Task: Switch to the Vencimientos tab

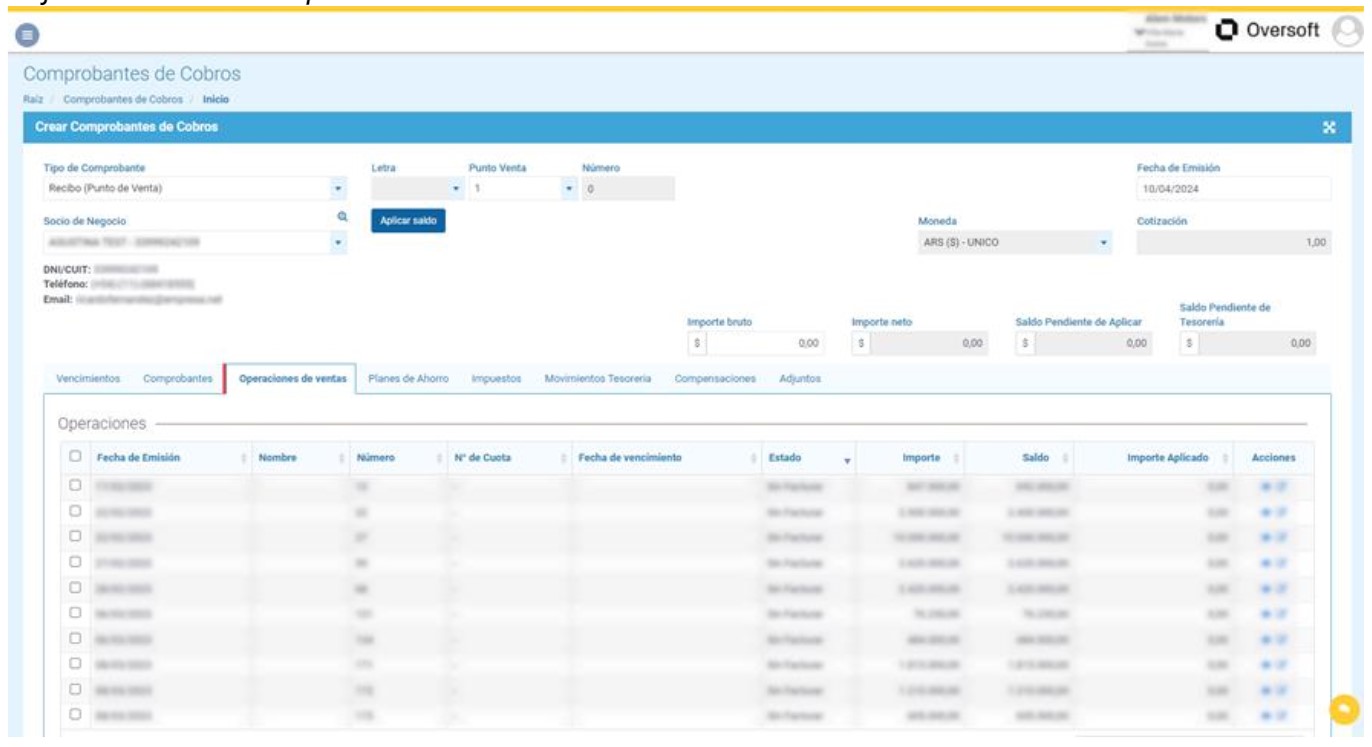Action: click(x=89, y=379)
